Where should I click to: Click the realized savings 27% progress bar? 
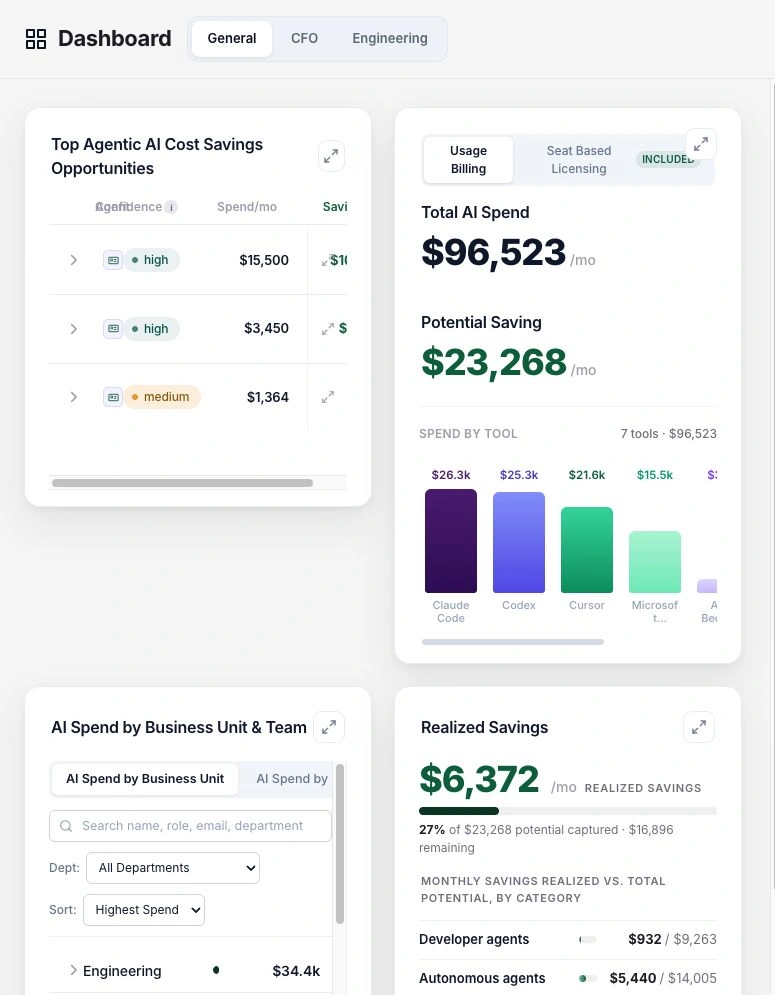(x=567, y=811)
